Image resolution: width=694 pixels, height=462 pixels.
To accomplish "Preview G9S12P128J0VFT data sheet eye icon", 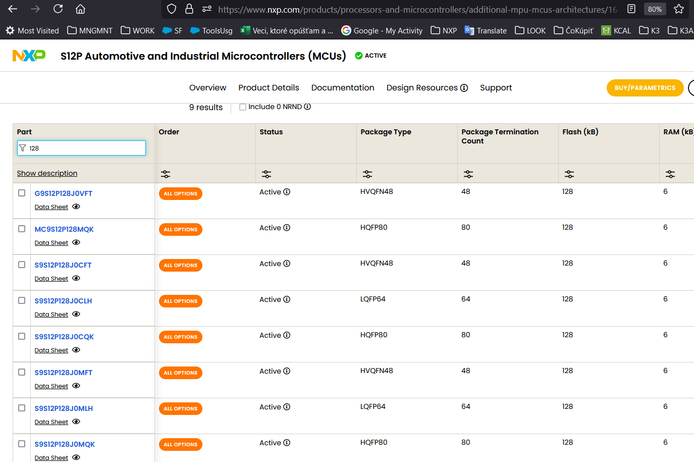I will [x=76, y=207].
